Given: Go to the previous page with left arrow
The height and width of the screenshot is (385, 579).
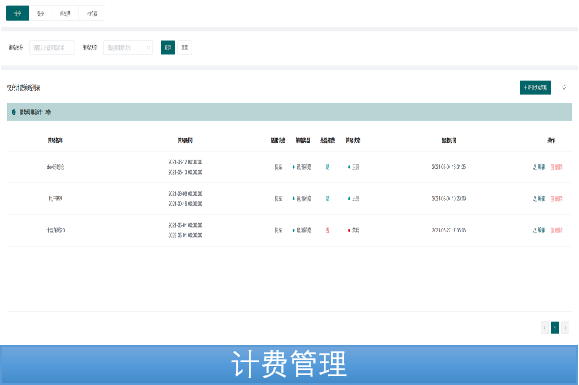Looking at the screenshot, I should point(545,327).
